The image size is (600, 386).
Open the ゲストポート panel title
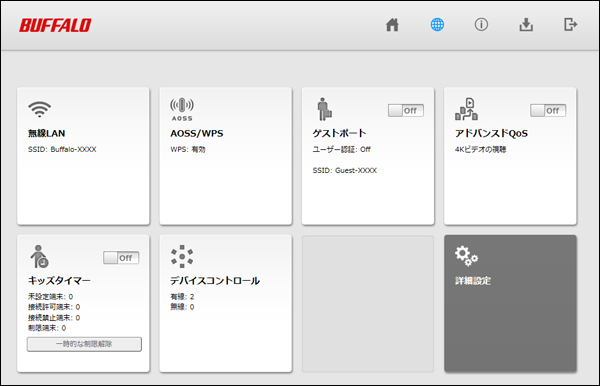(x=339, y=134)
